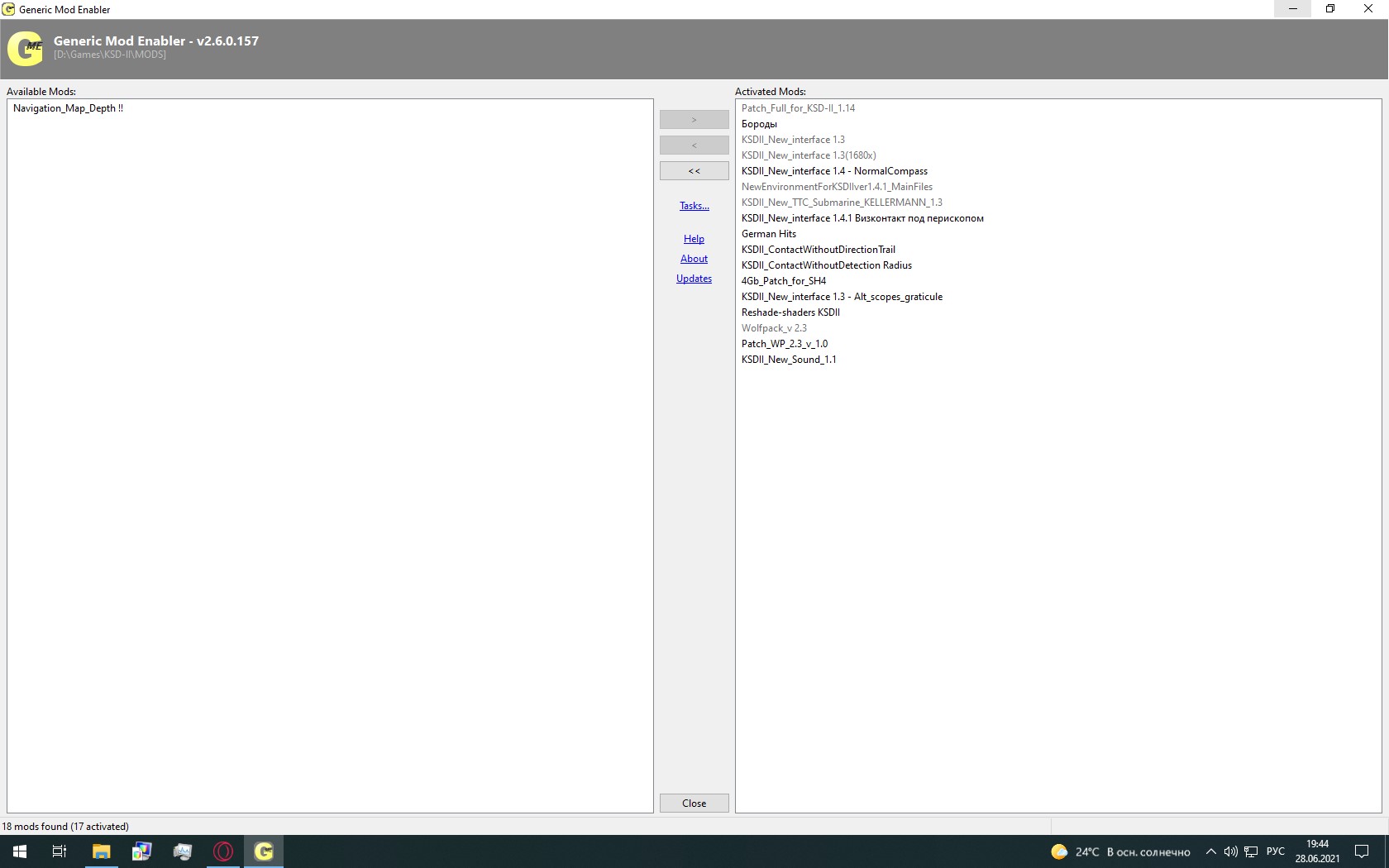Open File Explorer from the taskbar

(101, 851)
